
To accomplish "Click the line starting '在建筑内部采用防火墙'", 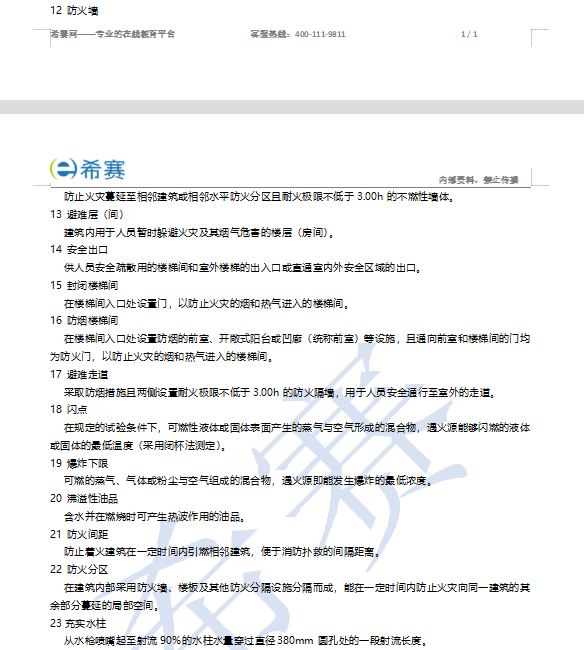I will pyautogui.click(x=297, y=588).
